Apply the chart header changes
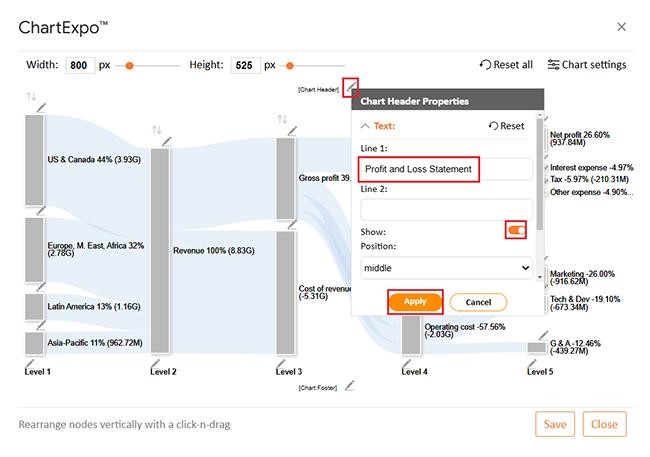Image resolution: width=650 pixels, height=457 pixels. 415,301
